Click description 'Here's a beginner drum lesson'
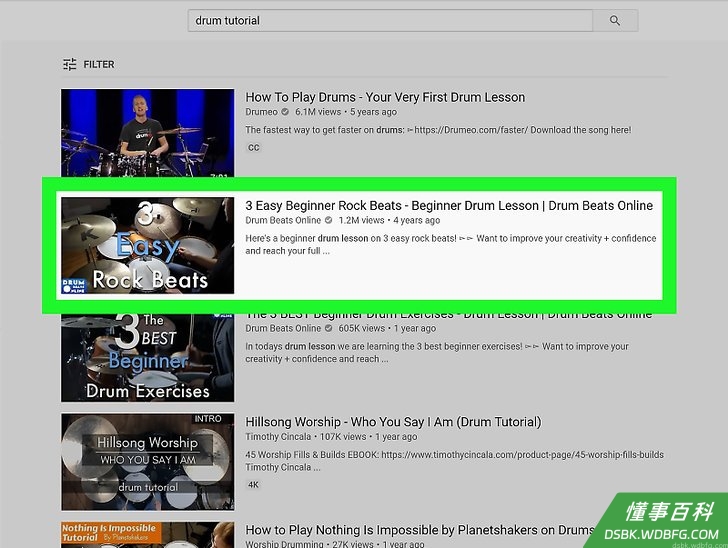 450,244
